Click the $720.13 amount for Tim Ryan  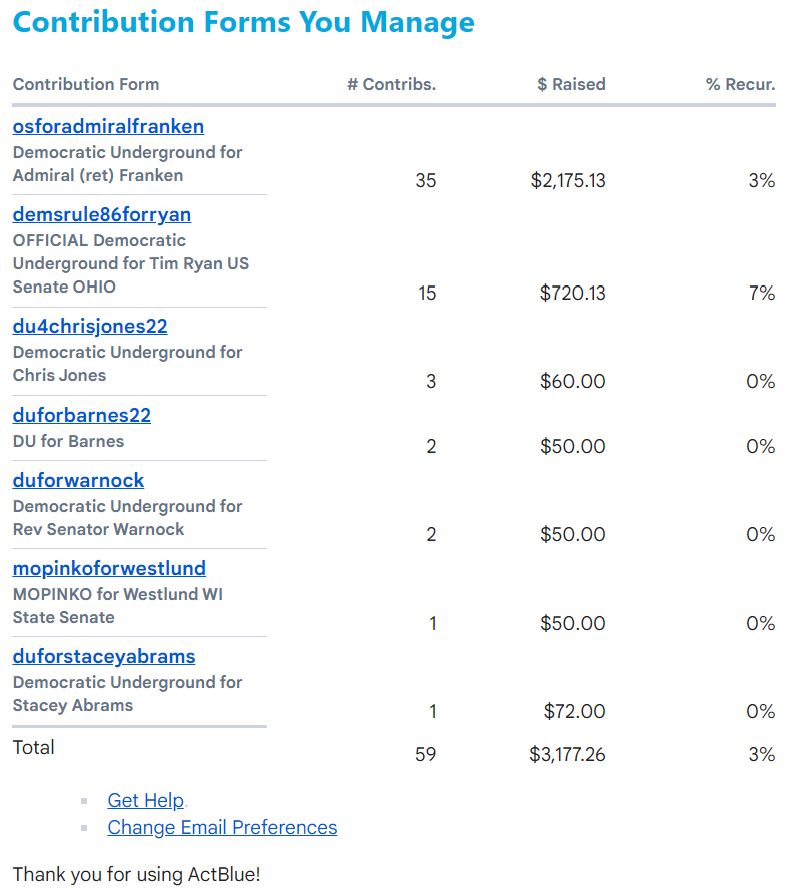[x=572, y=293]
